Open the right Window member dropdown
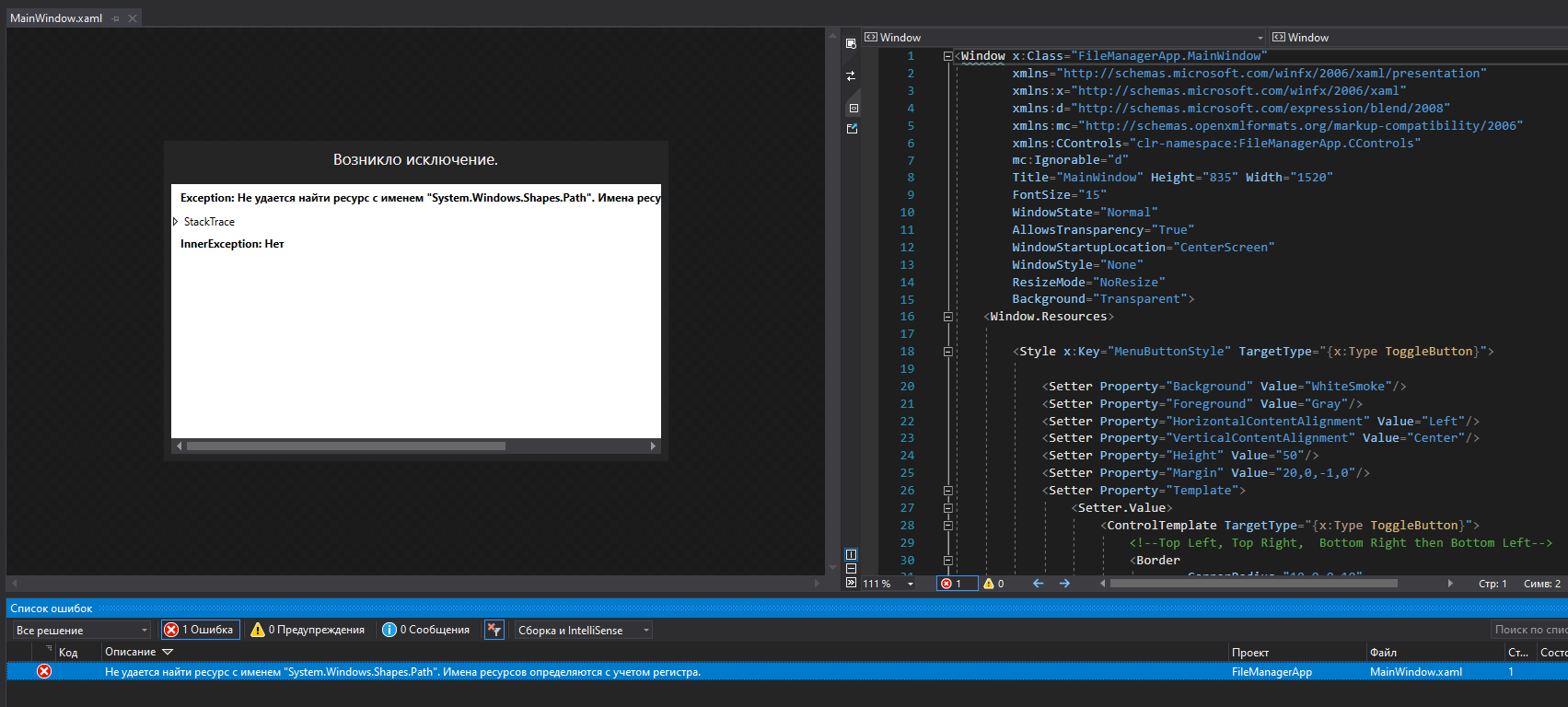Screen dimensions: 1568x707 tap(1419, 38)
